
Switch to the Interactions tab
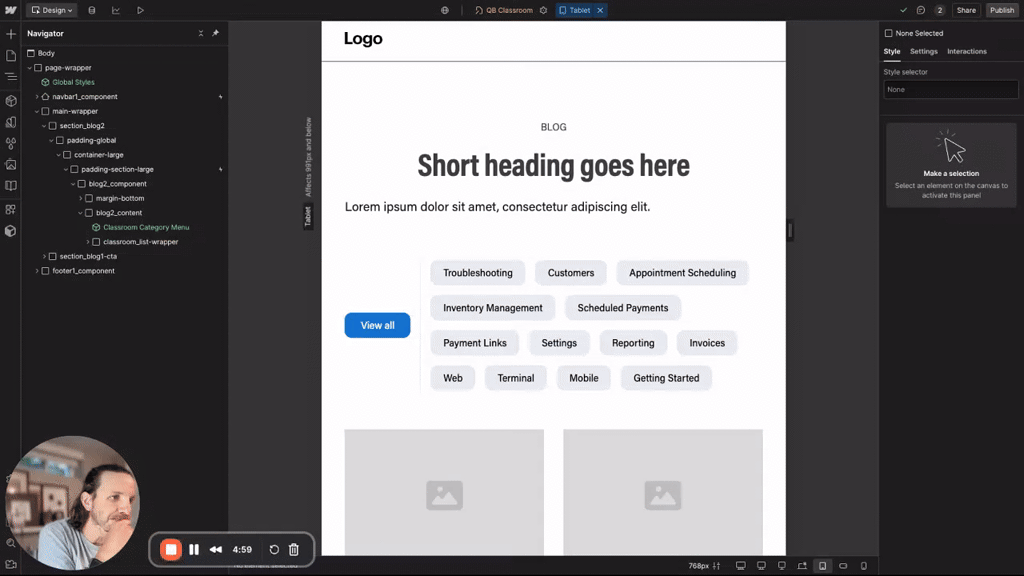(967, 52)
